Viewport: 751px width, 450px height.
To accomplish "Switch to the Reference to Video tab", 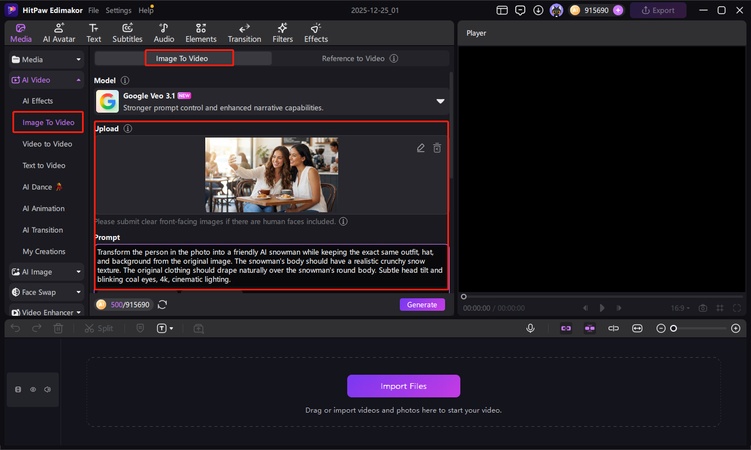I will point(353,59).
